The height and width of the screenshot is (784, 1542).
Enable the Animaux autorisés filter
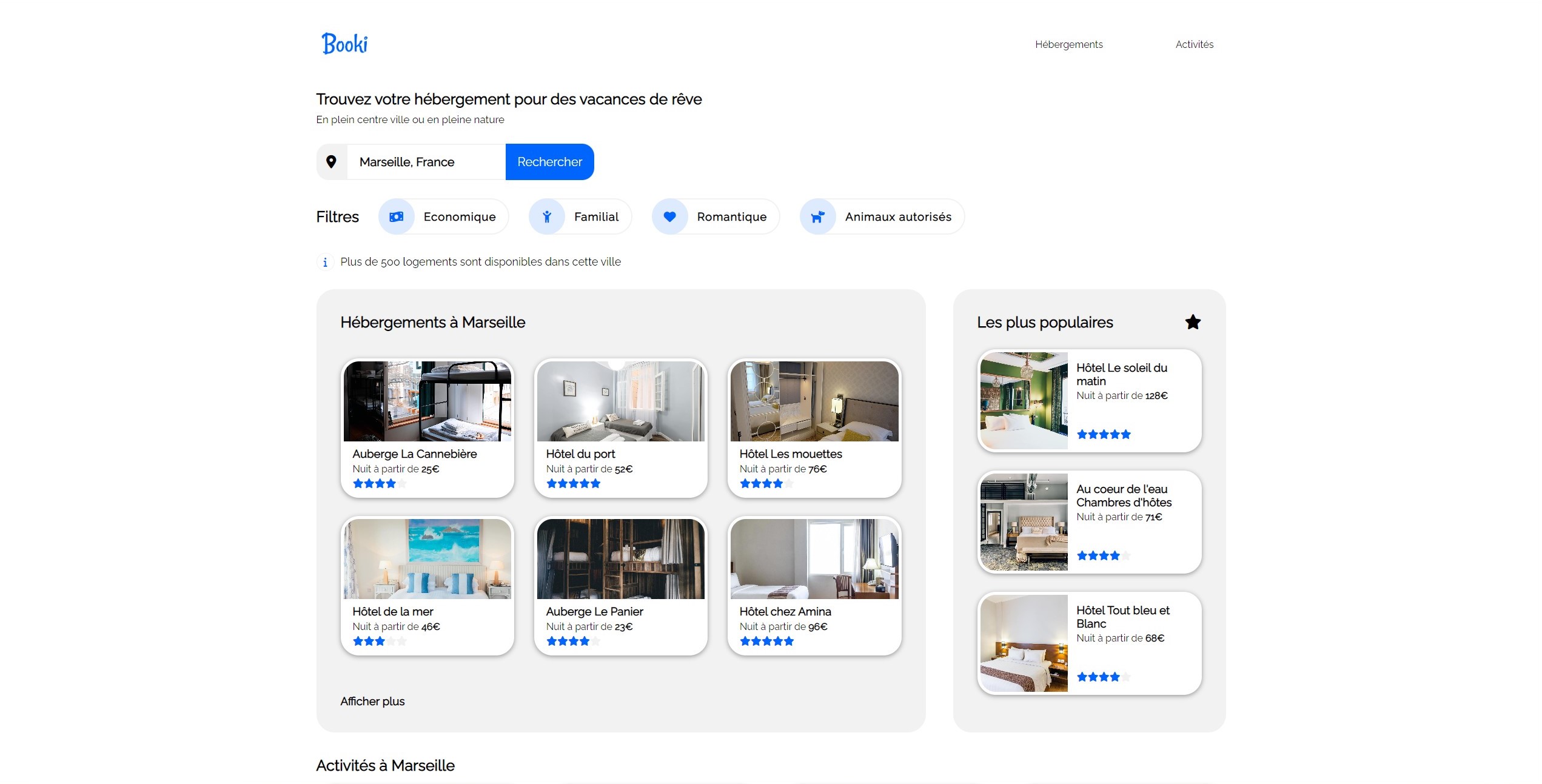897,217
